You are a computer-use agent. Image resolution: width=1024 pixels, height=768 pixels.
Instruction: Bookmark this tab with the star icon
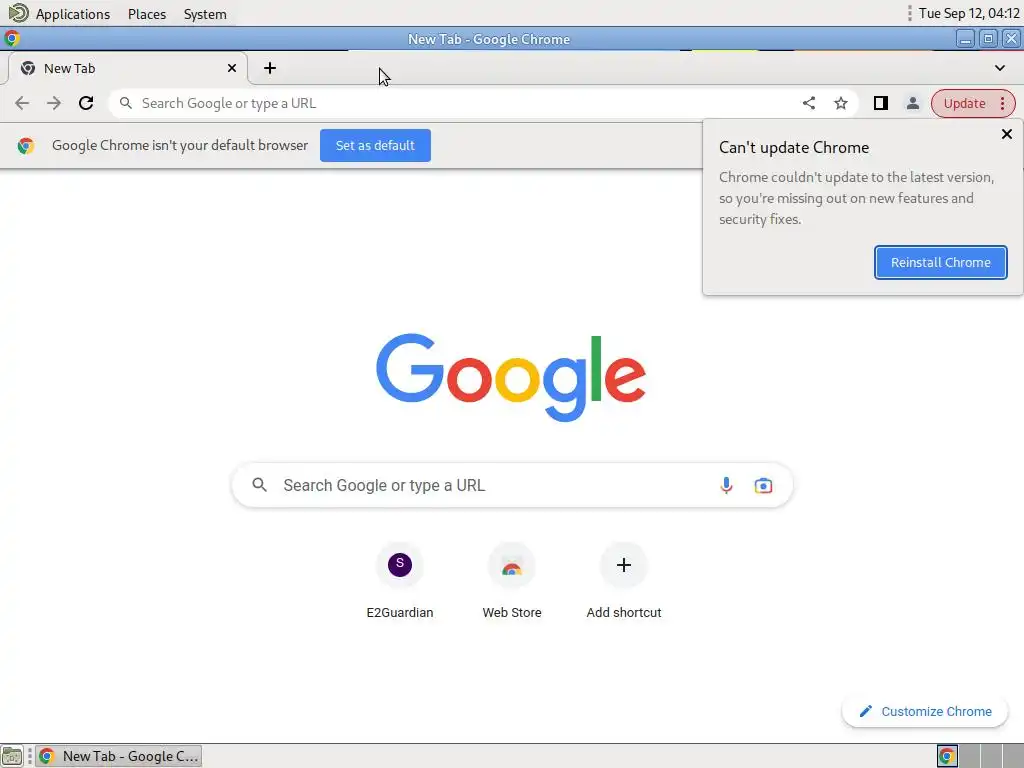click(x=841, y=103)
